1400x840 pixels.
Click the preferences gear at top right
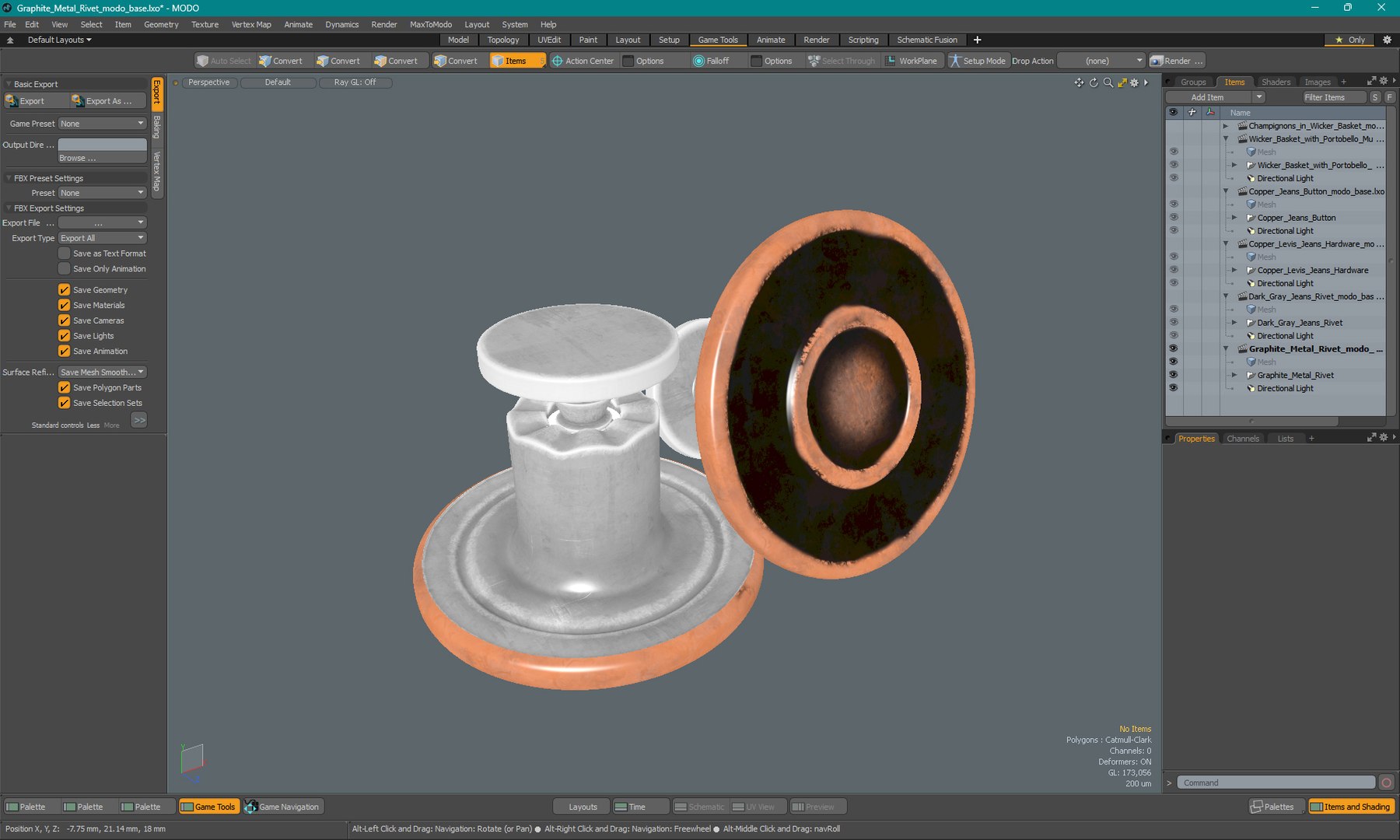1387,40
